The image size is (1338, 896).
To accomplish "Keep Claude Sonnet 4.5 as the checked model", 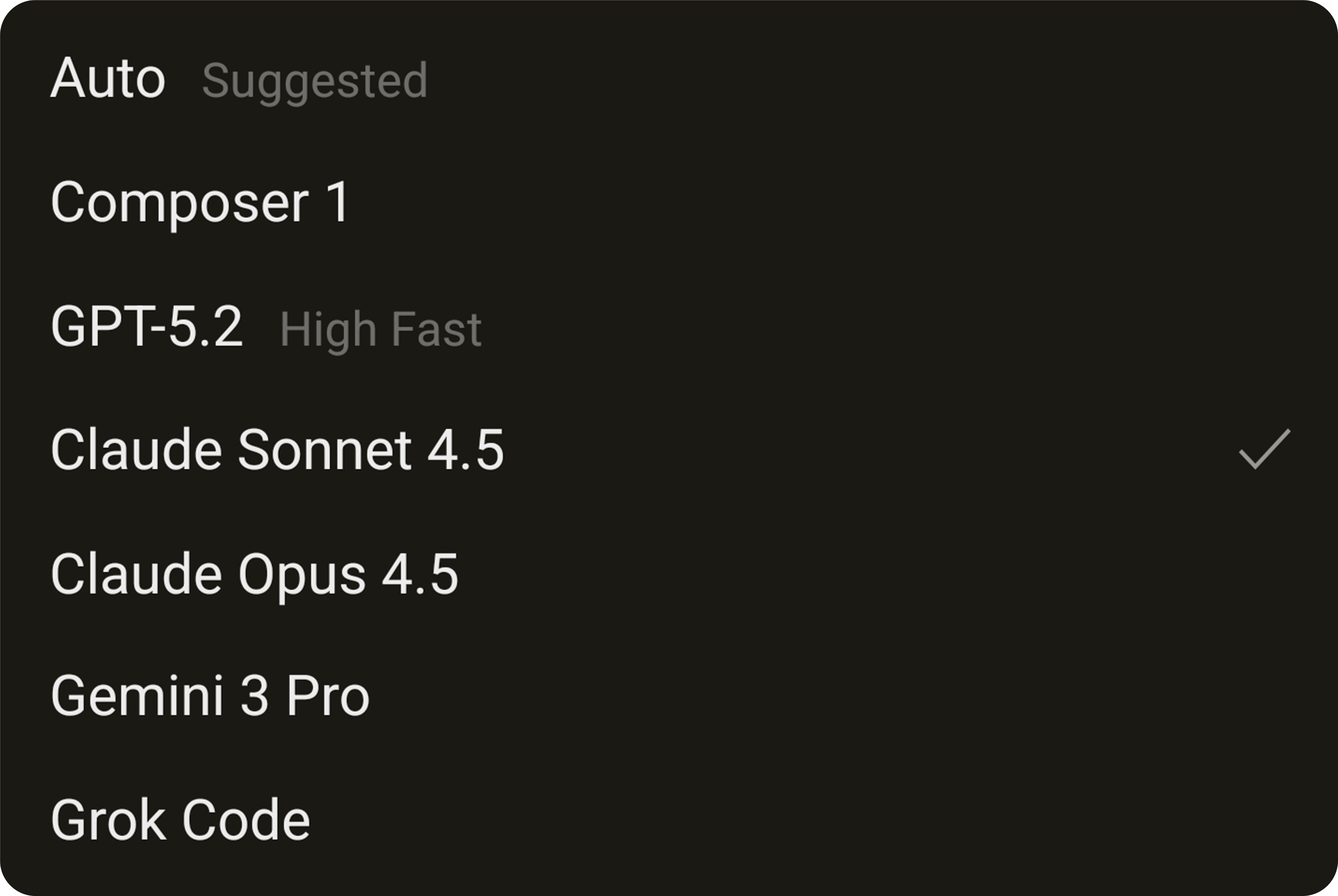I will [x=277, y=450].
